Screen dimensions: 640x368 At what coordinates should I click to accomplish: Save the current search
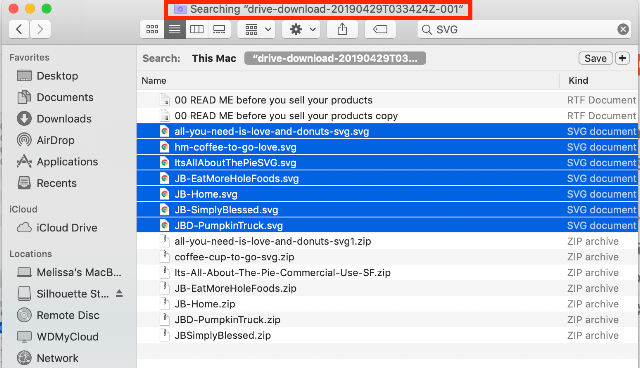[x=595, y=58]
